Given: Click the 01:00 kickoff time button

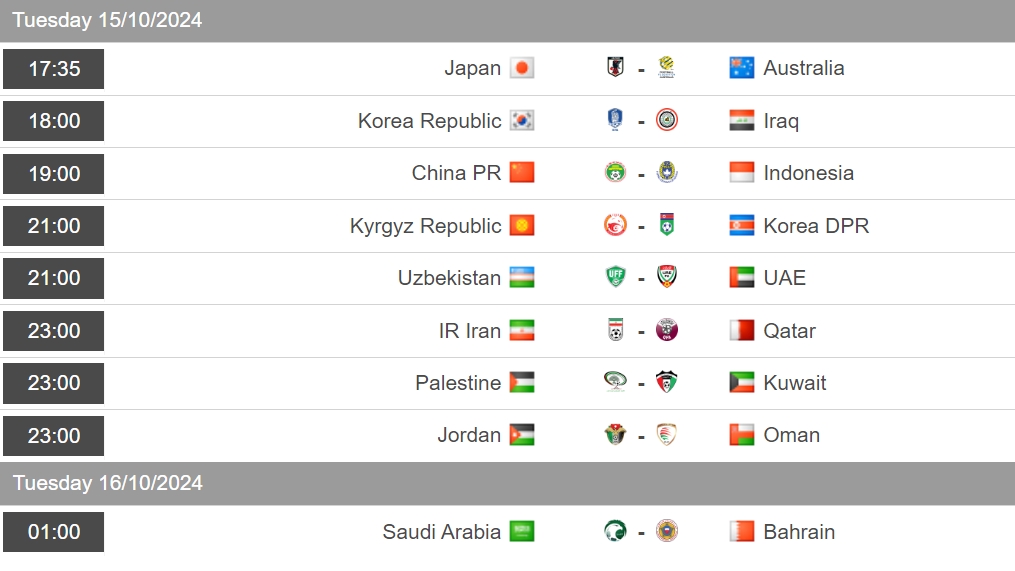Looking at the screenshot, I should 54,532.
